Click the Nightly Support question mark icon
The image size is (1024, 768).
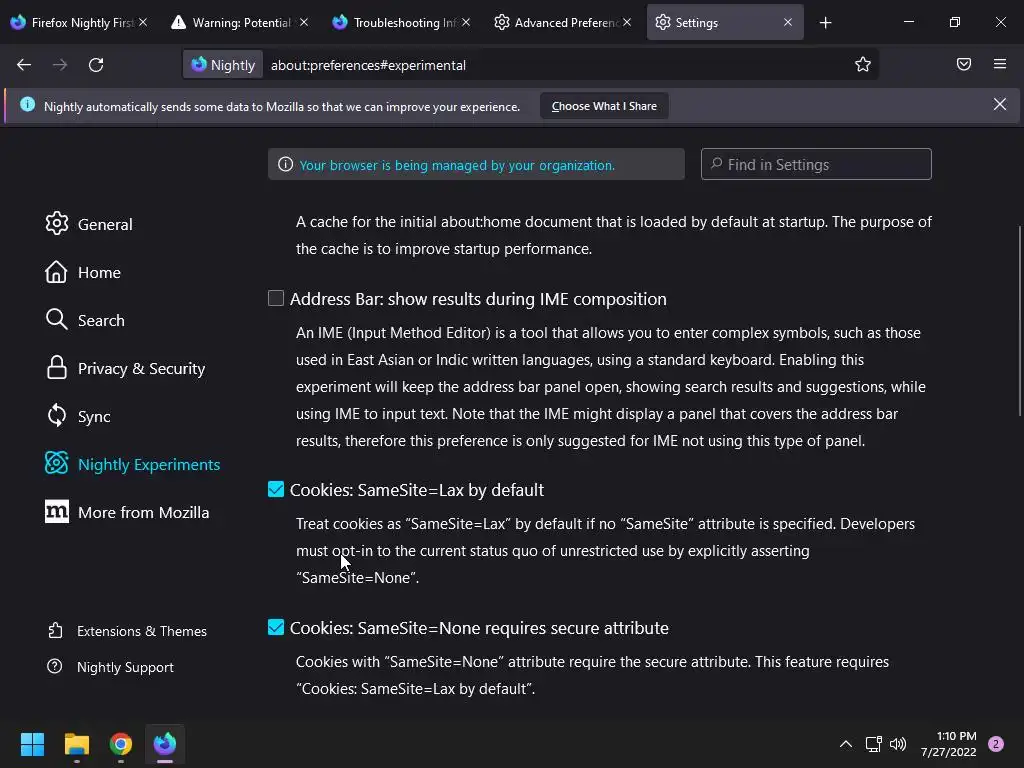[55, 667]
